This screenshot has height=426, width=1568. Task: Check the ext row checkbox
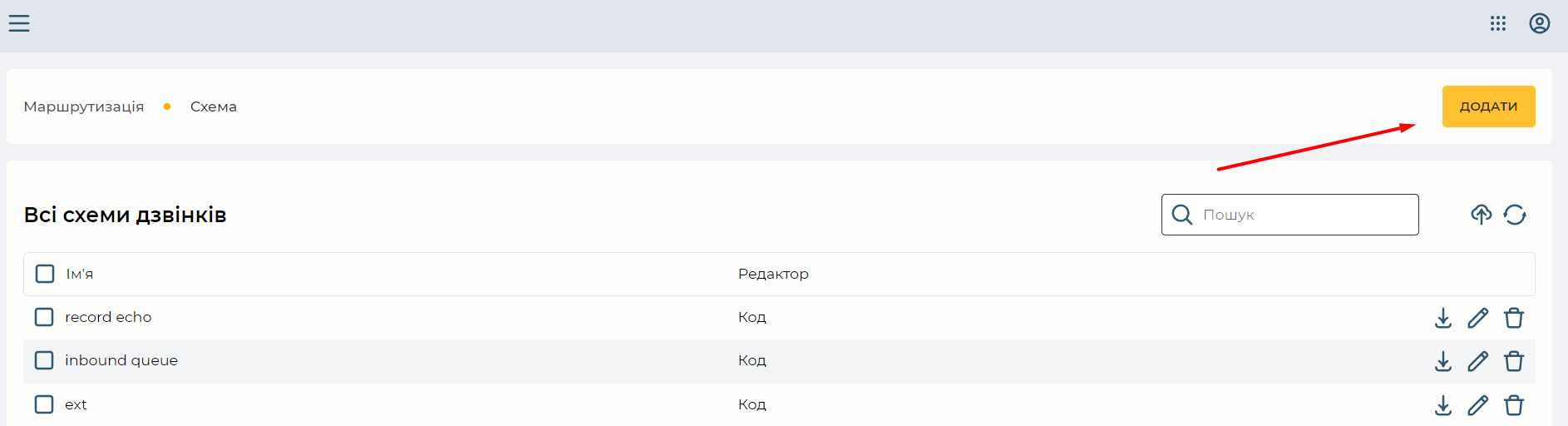(x=44, y=404)
